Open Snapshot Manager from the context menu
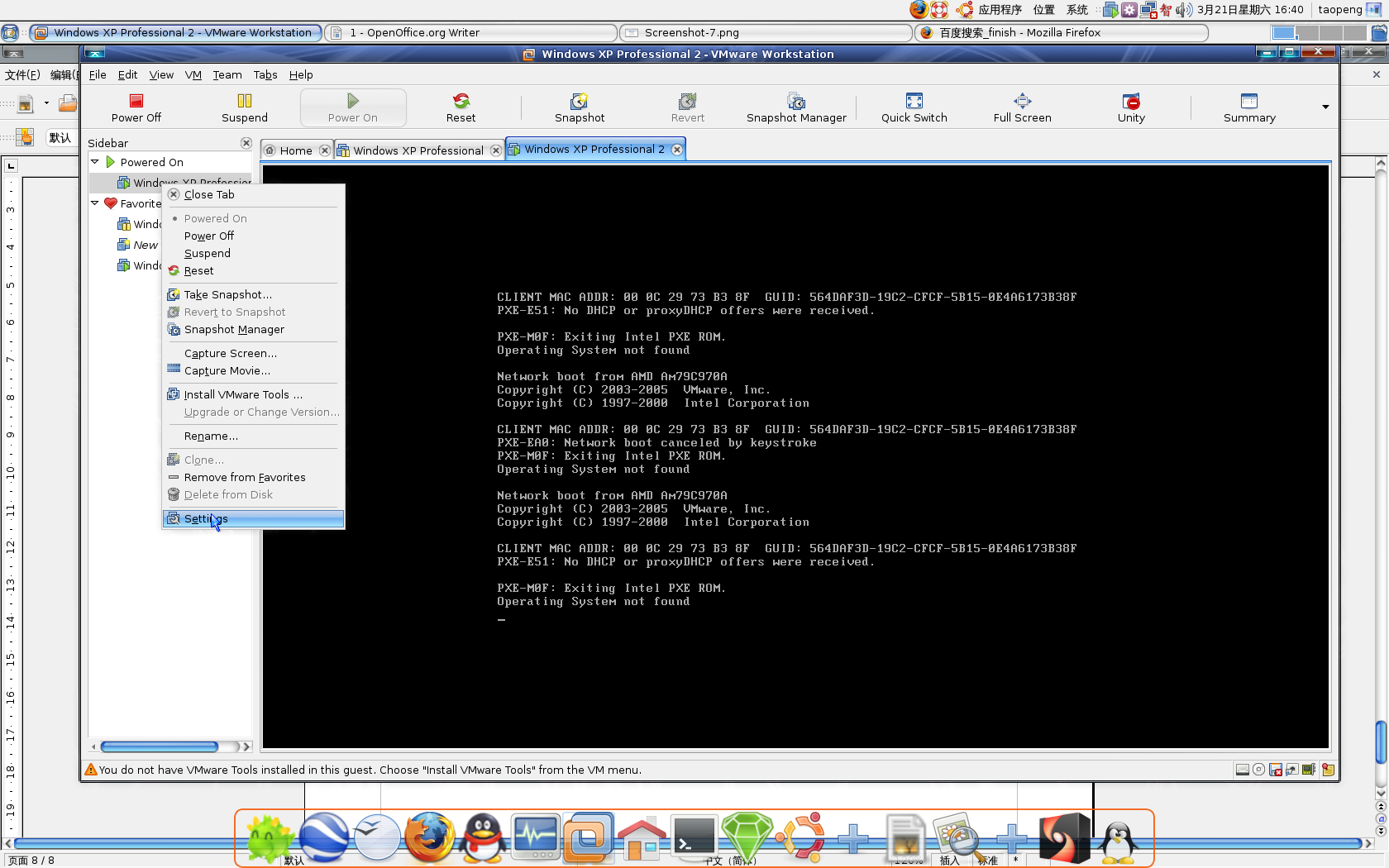Screen dimensions: 1389x868 (x=253, y=329)
